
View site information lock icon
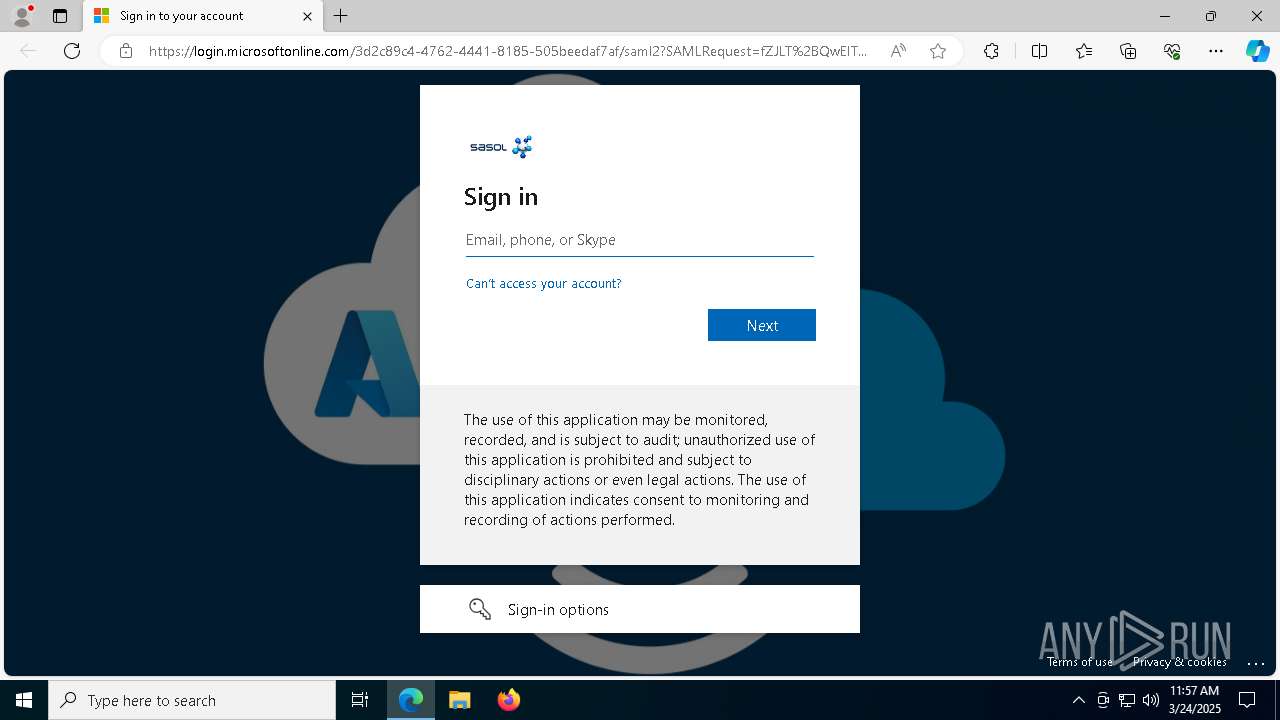click(126, 51)
